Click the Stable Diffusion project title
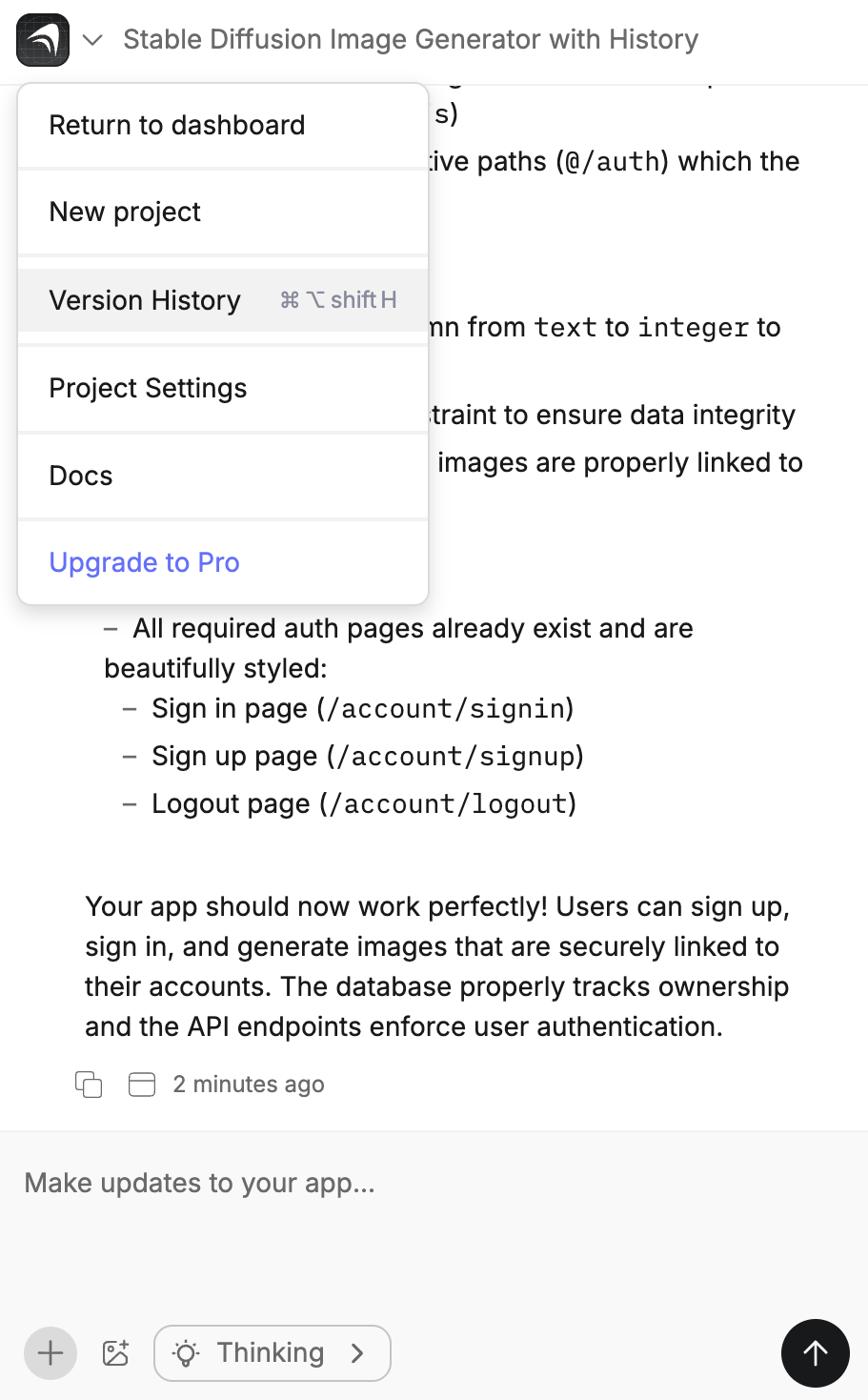The height and width of the screenshot is (1400, 868). 410,39
